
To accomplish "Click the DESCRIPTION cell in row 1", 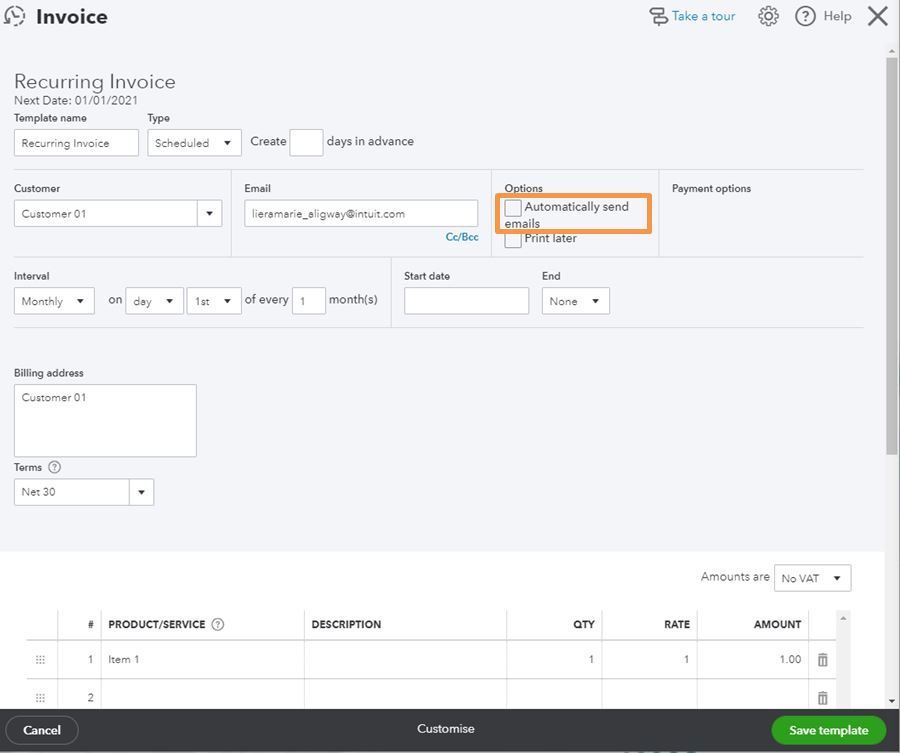I will click(405, 659).
